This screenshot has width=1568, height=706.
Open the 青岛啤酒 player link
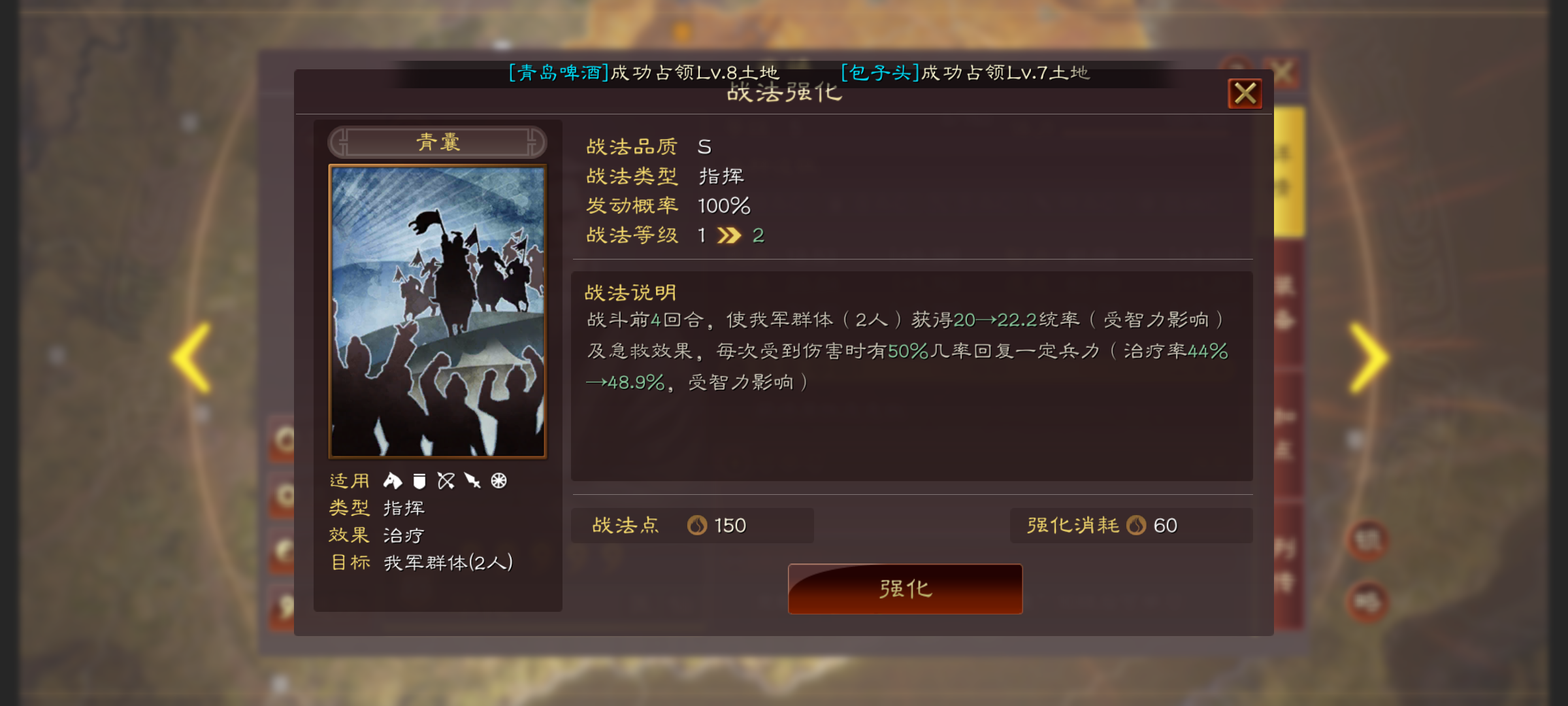[x=559, y=73]
